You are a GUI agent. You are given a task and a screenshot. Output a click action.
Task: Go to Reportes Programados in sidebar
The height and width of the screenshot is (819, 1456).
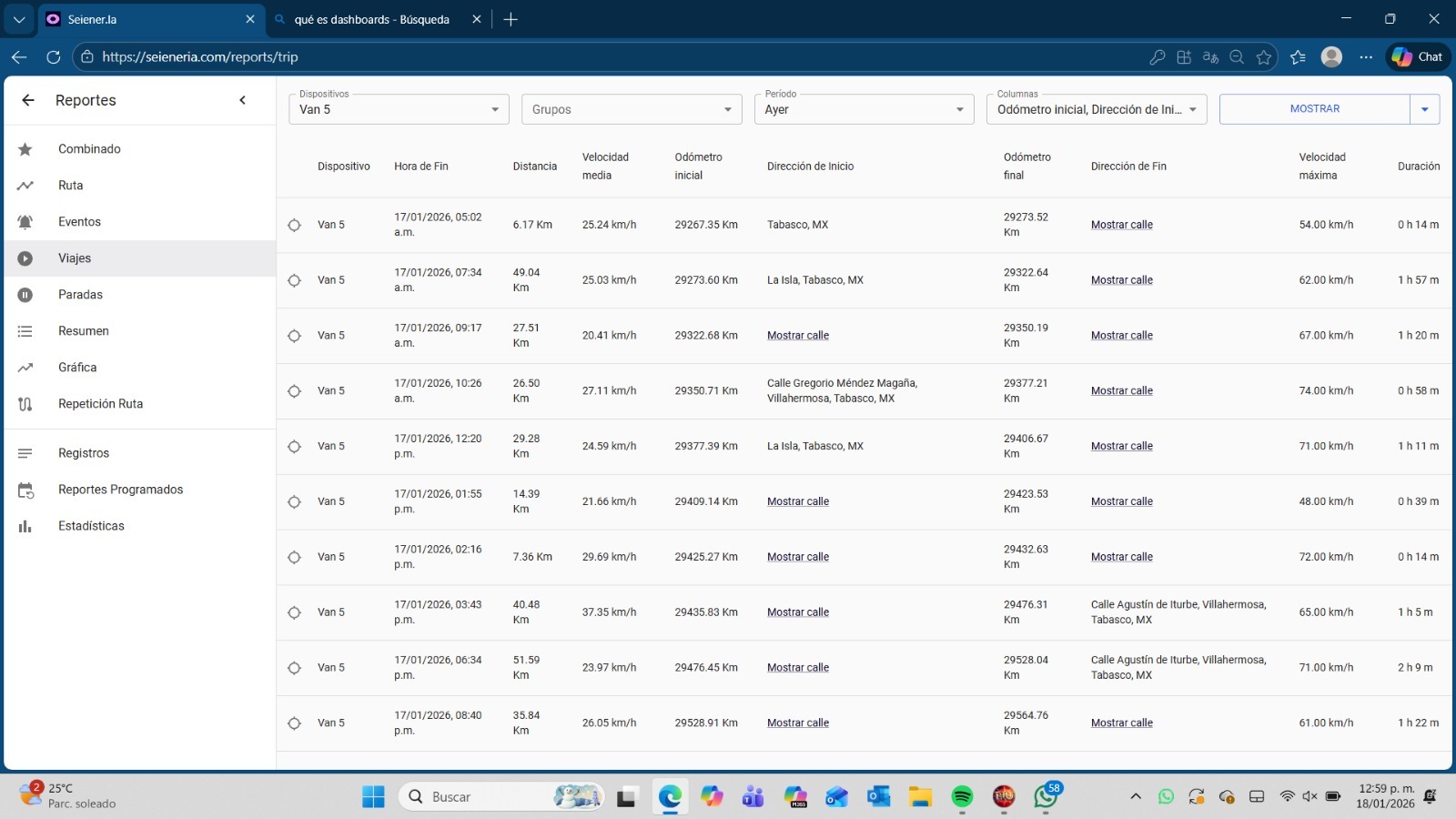[x=120, y=490]
